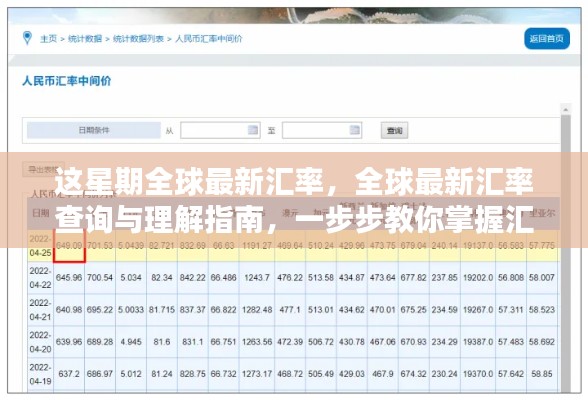588x400 pixels.
Task: Click the cell with value 58.007
Action: pyautogui.click(x=542, y=278)
